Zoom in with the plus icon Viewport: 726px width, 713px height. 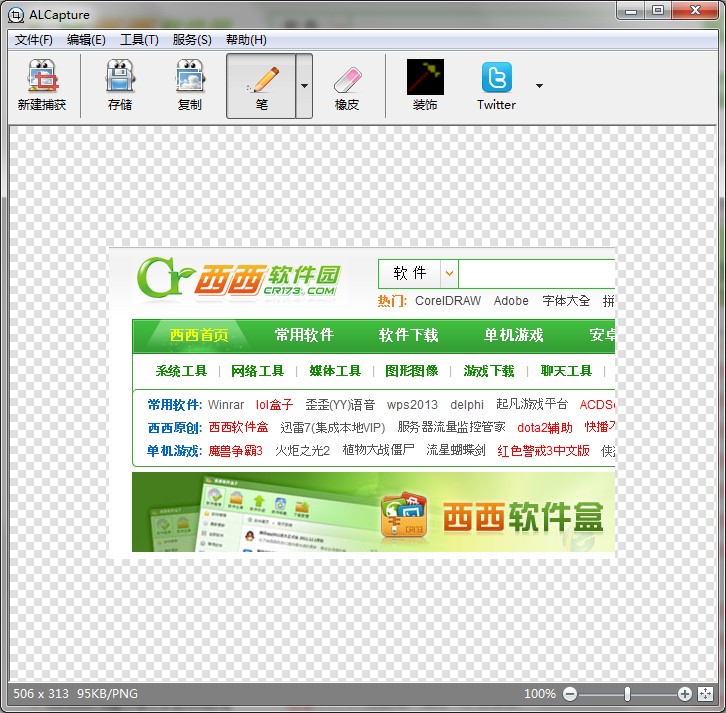coord(684,694)
